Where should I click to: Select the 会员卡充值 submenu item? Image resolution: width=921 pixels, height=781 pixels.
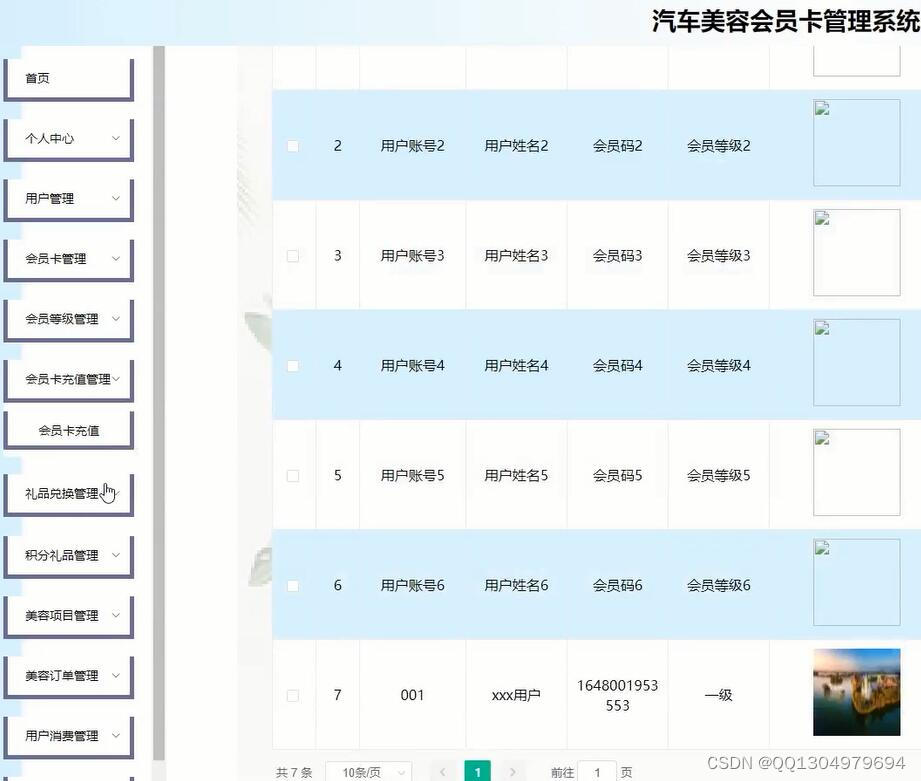[68, 429]
